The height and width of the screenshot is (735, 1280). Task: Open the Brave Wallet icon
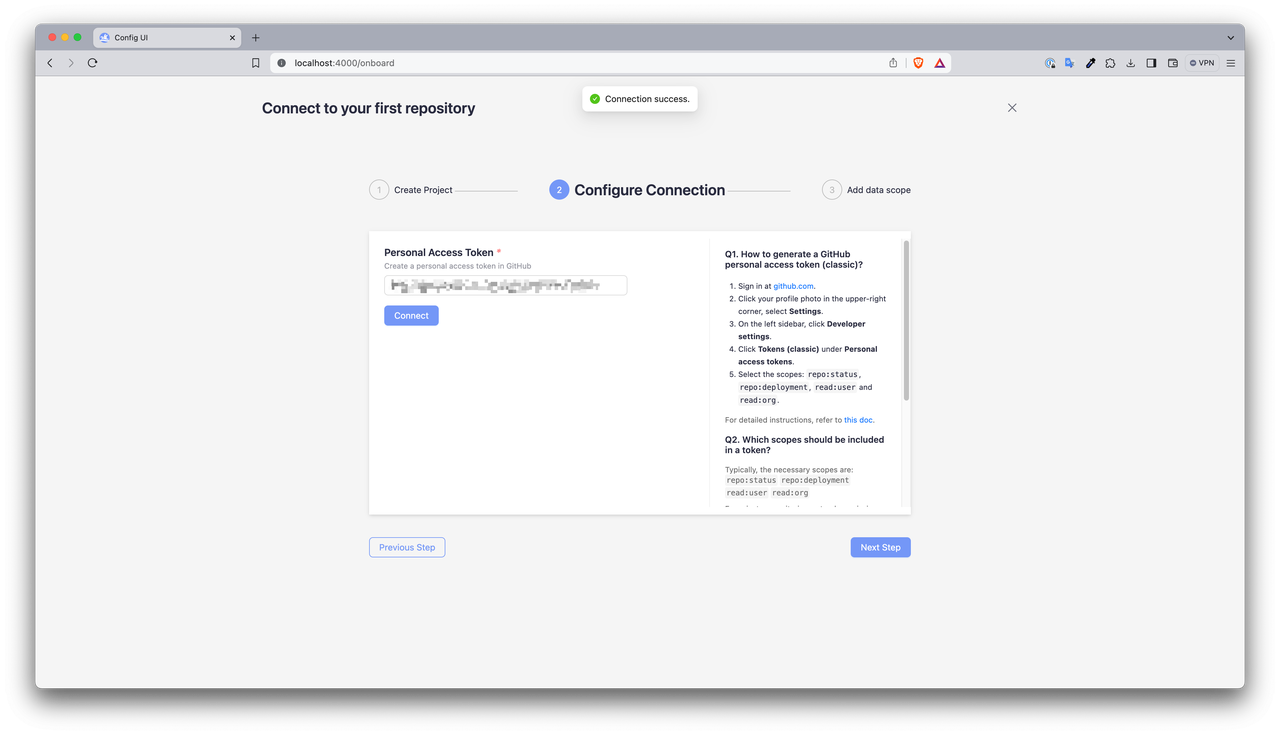pos(1172,63)
